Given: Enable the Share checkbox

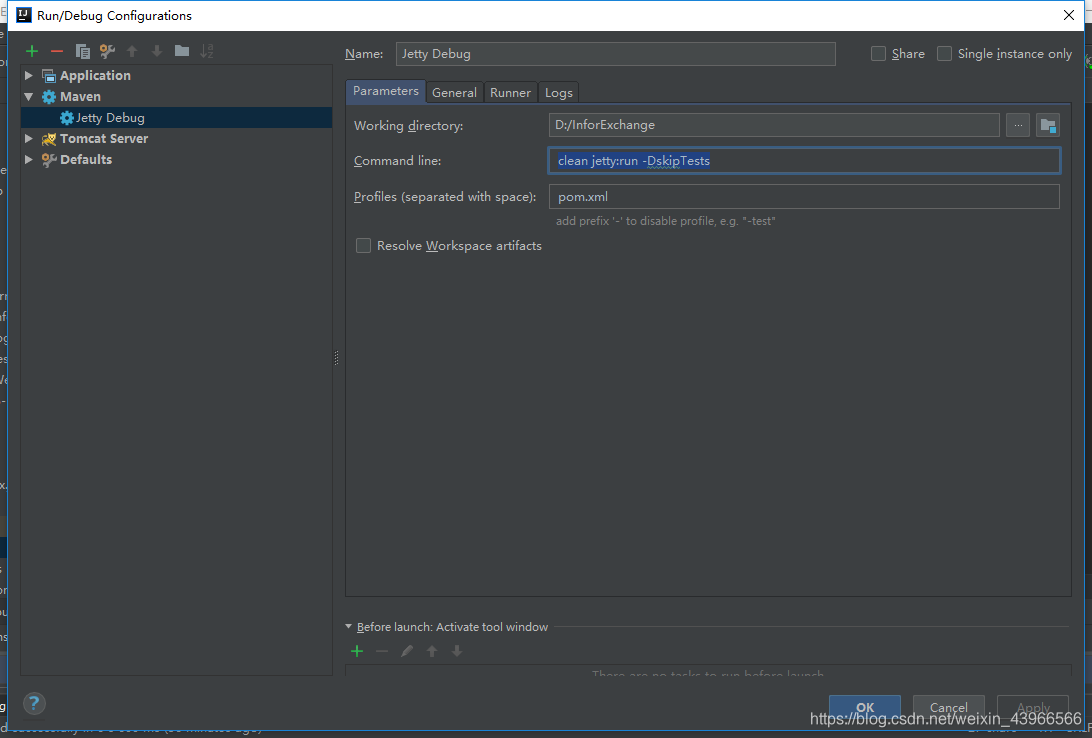Looking at the screenshot, I should [878, 54].
